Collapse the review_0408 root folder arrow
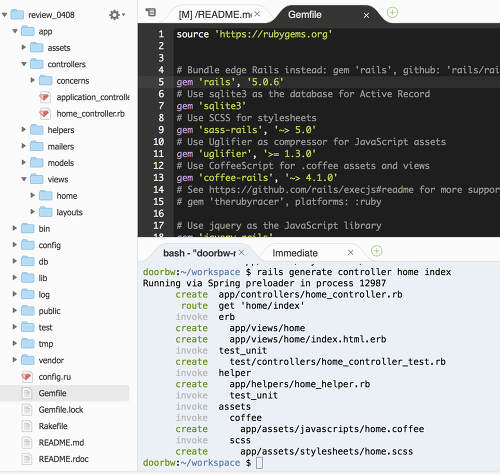 pyautogui.click(x=5, y=15)
